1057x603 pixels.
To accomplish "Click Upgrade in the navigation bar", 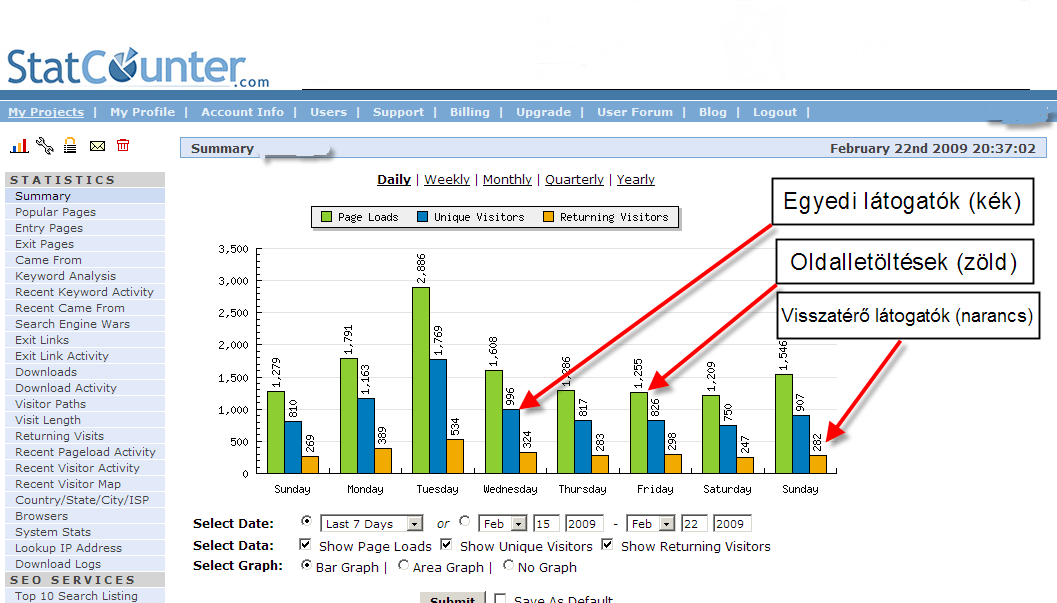I will 543,112.
